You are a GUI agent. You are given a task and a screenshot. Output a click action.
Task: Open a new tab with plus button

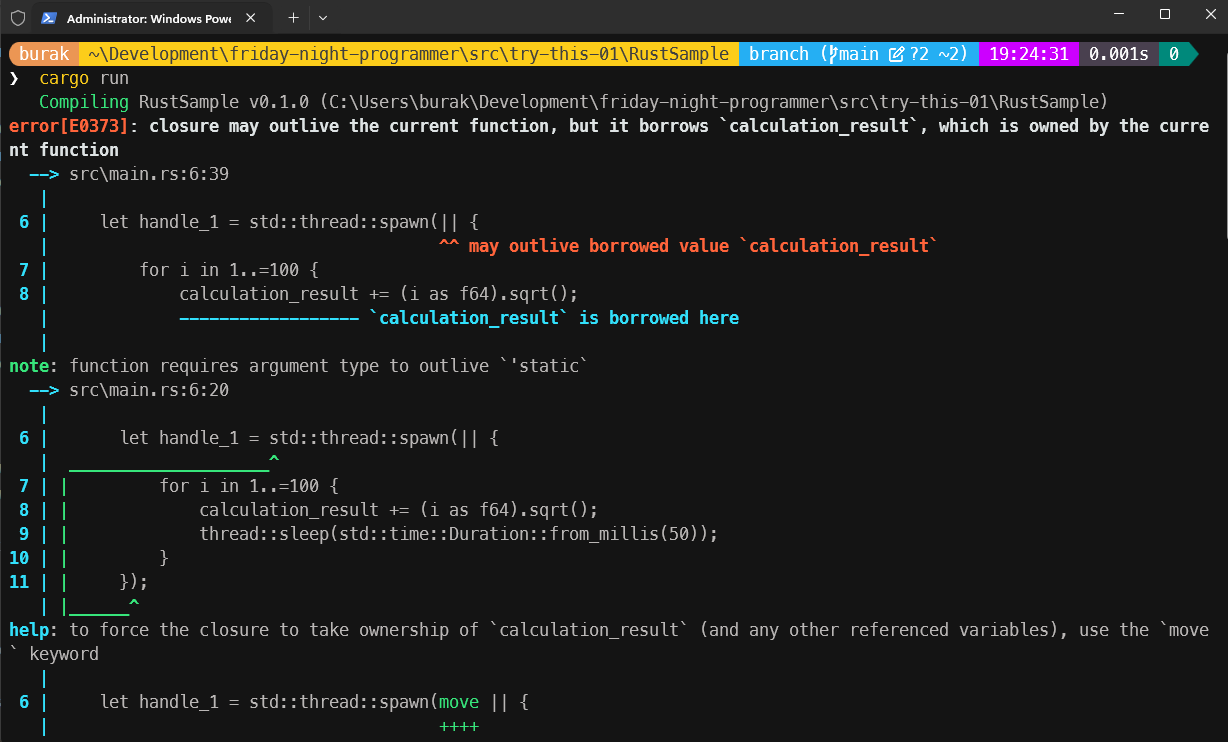293,18
